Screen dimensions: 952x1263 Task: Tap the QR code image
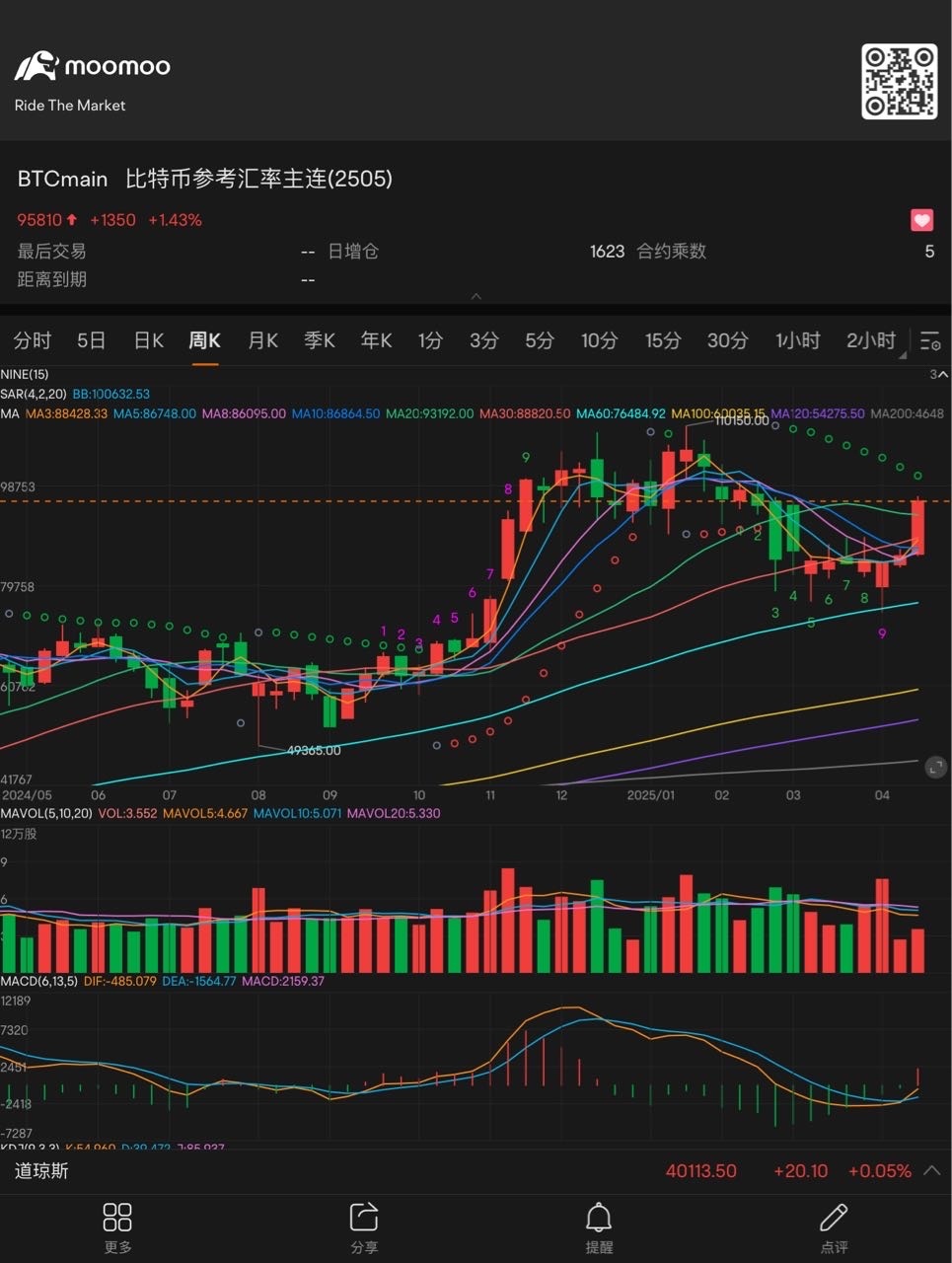899,81
